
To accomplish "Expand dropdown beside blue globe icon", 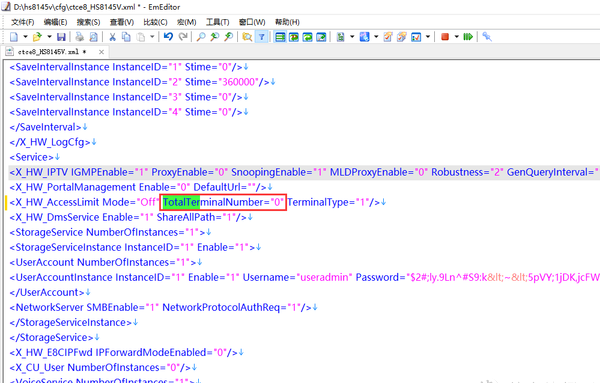I will 376,37.
